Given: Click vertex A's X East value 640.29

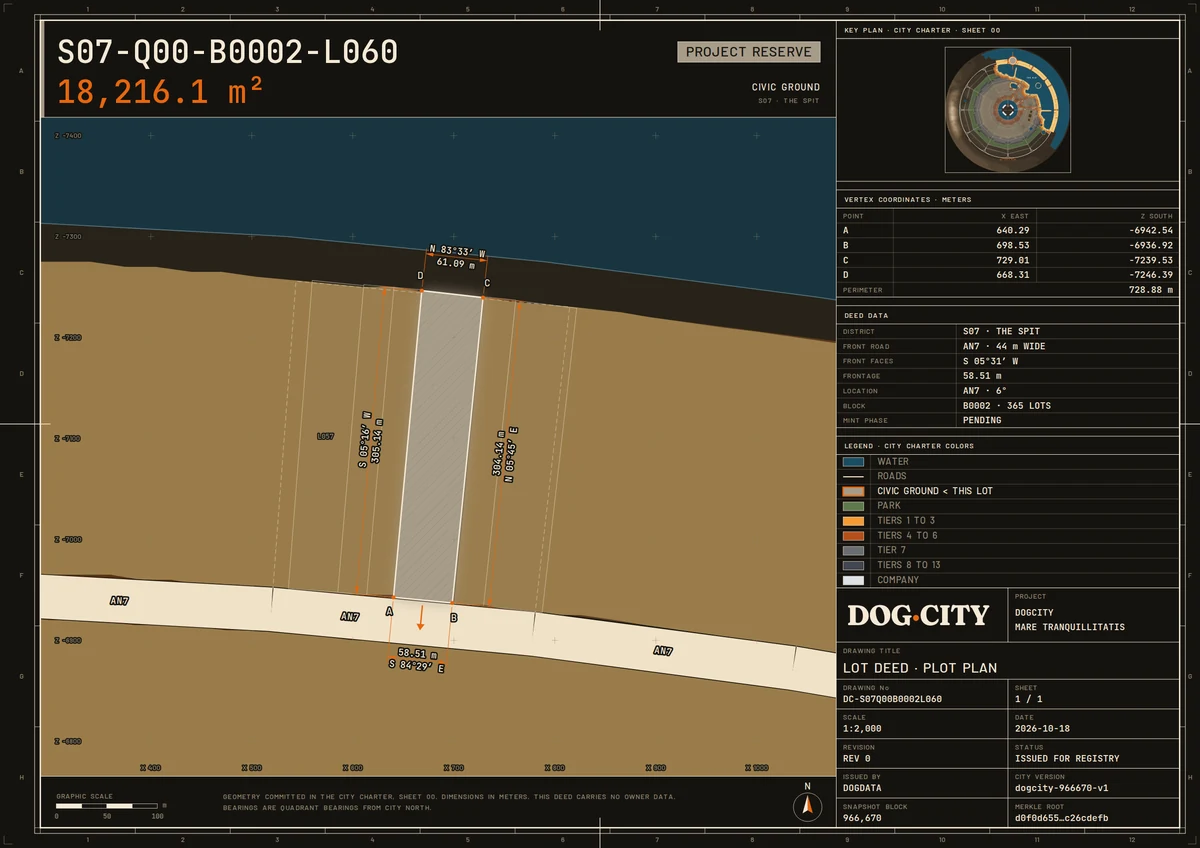Looking at the screenshot, I should tap(1013, 230).
